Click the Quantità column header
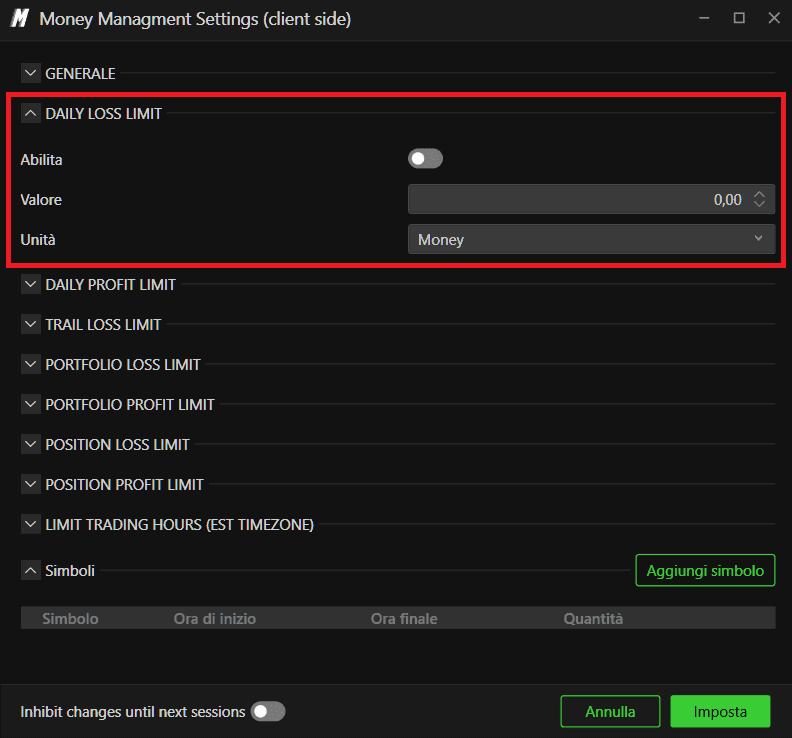792x738 pixels. pos(593,618)
